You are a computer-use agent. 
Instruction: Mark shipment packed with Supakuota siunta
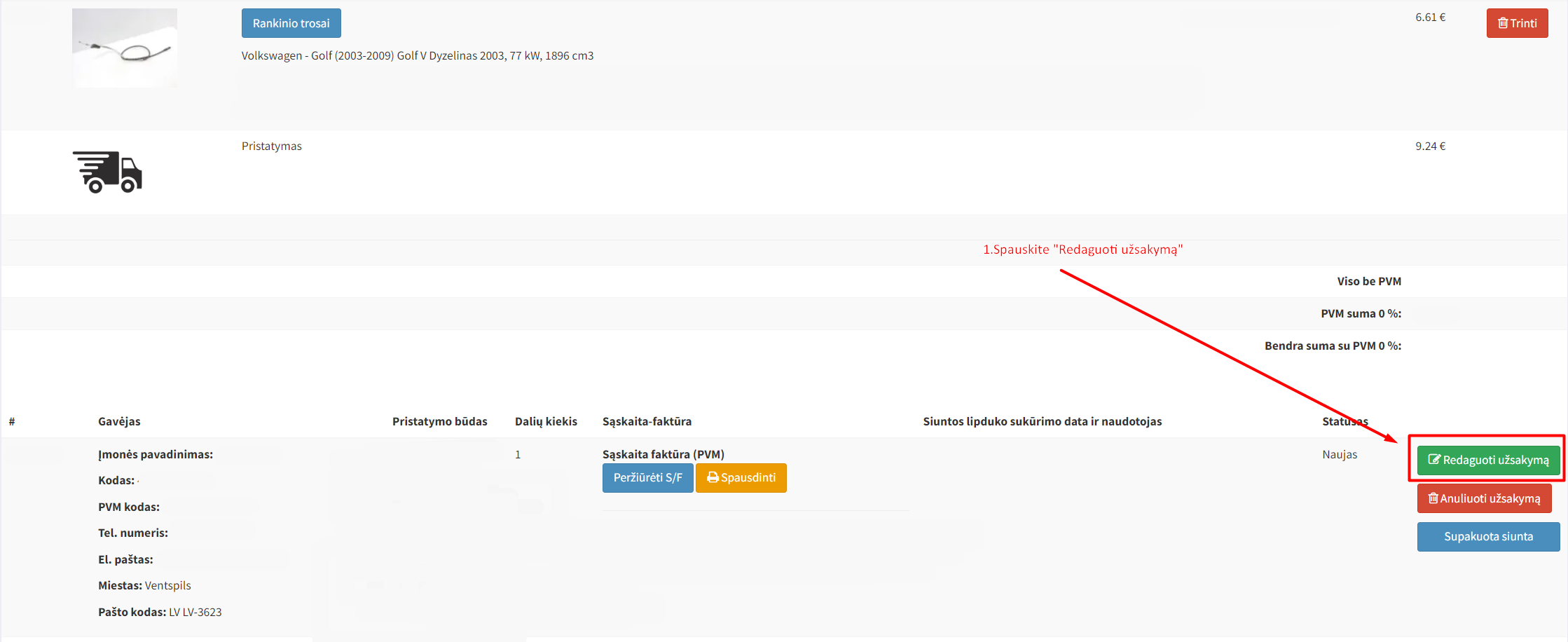click(1488, 537)
